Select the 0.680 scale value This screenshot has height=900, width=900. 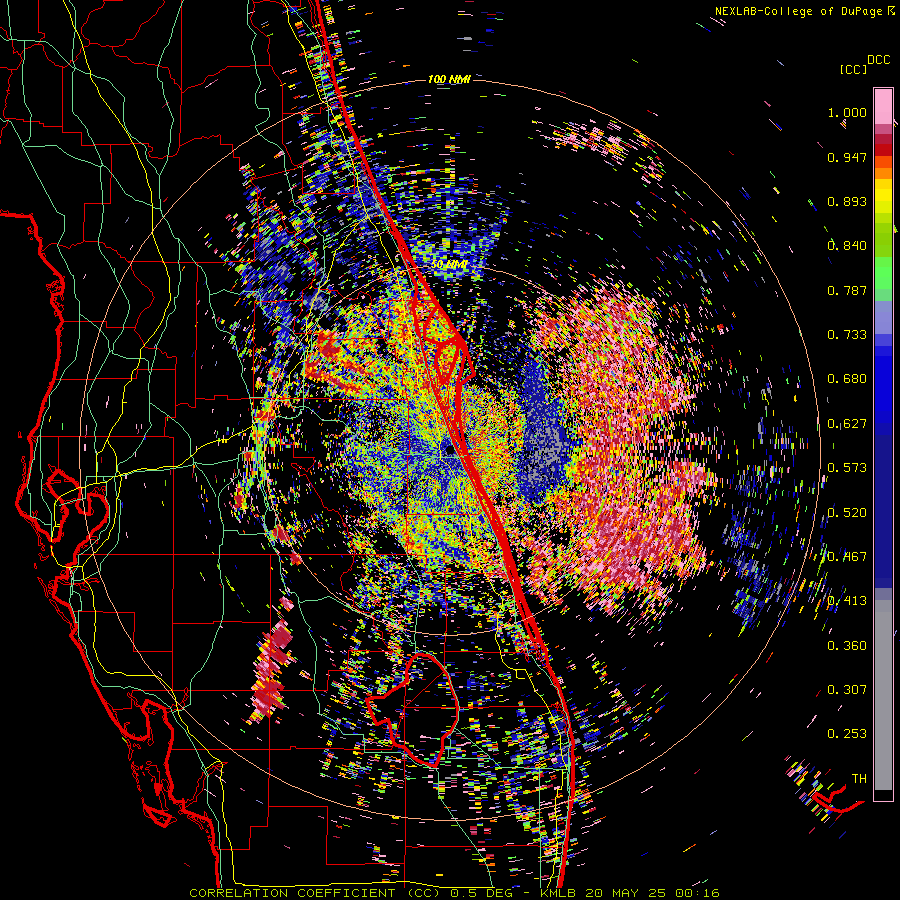[x=847, y=379]
